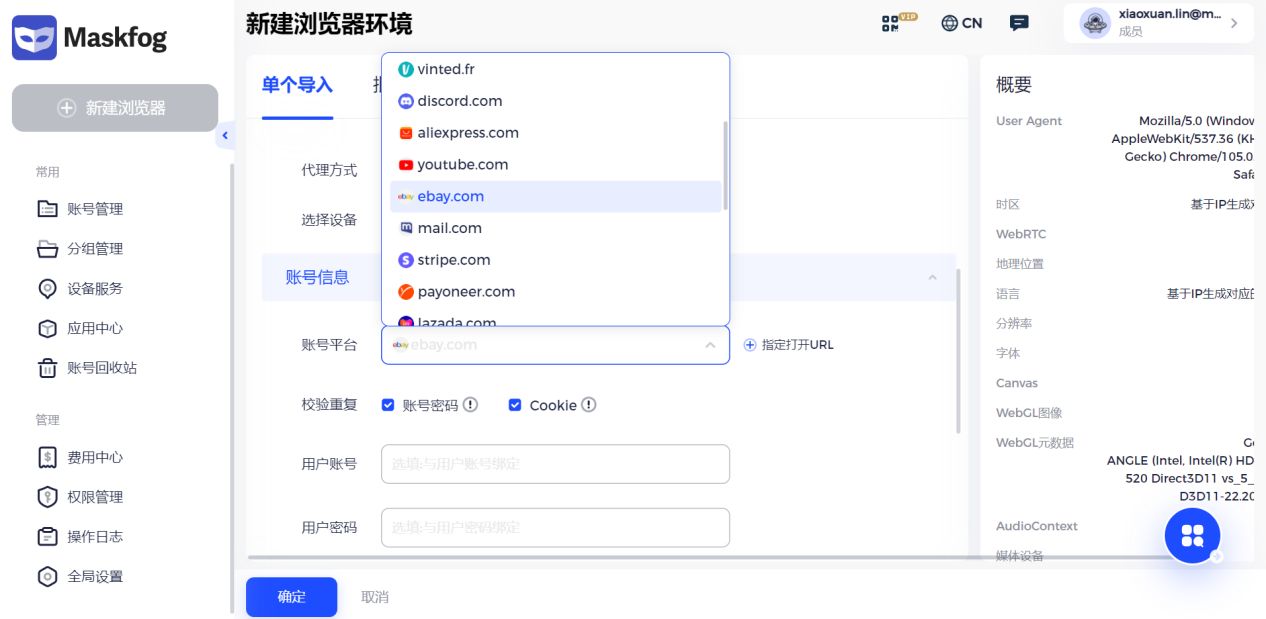Click the WebRTC label in summary

(1021, 234)
